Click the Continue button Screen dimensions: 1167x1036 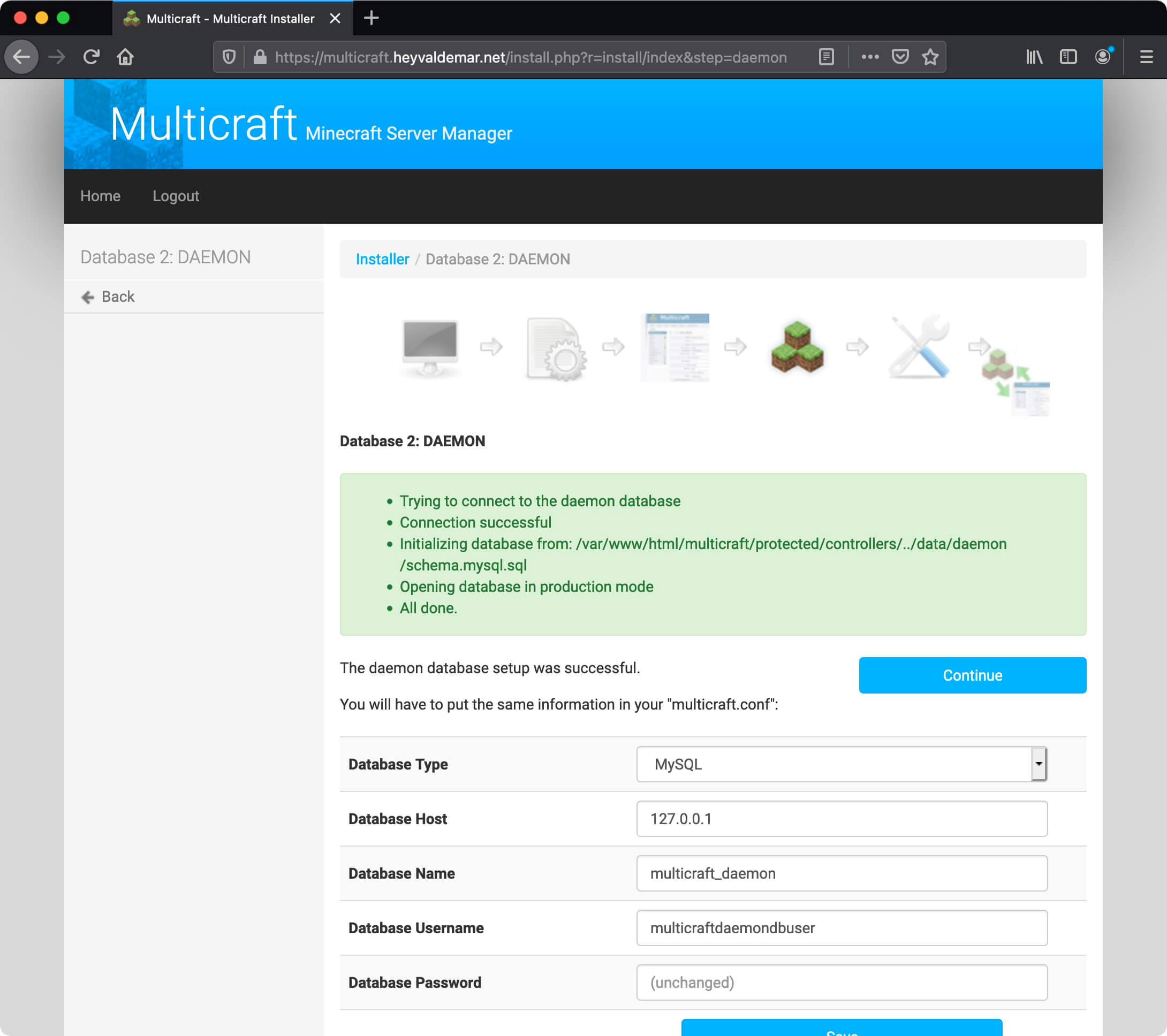[972, 675]
